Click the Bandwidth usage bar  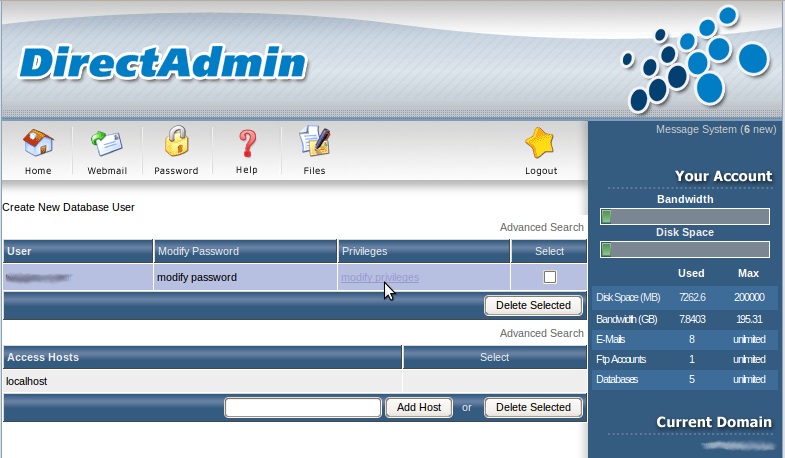coord(685,217)
